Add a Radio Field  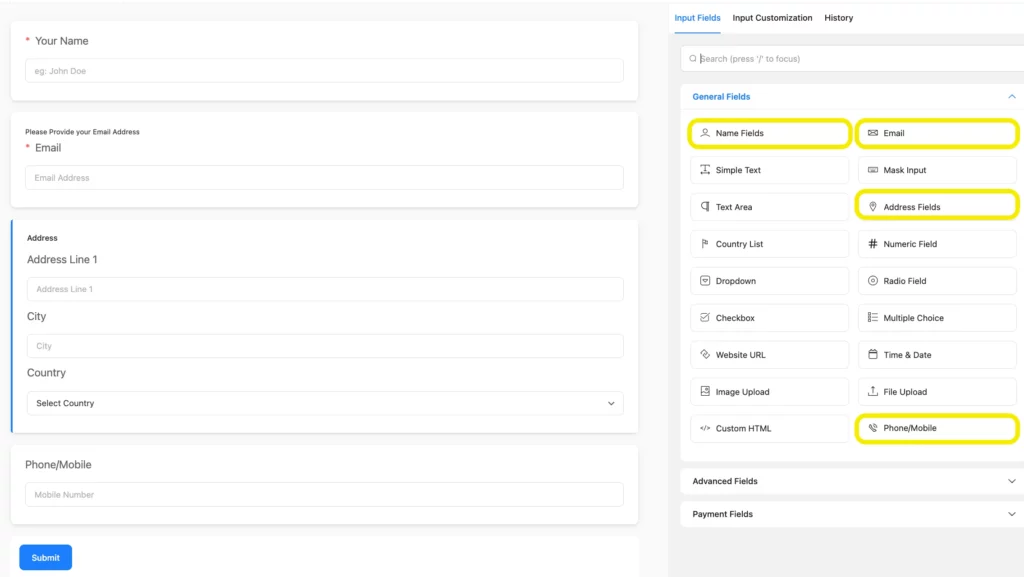937,281
